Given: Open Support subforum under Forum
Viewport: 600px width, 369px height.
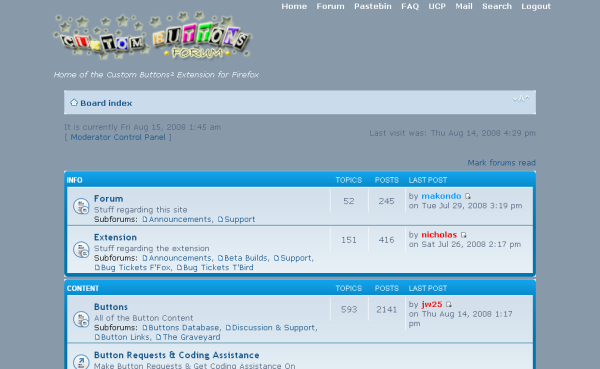Looking at the screenshot, I should click(x=240, y=219).
